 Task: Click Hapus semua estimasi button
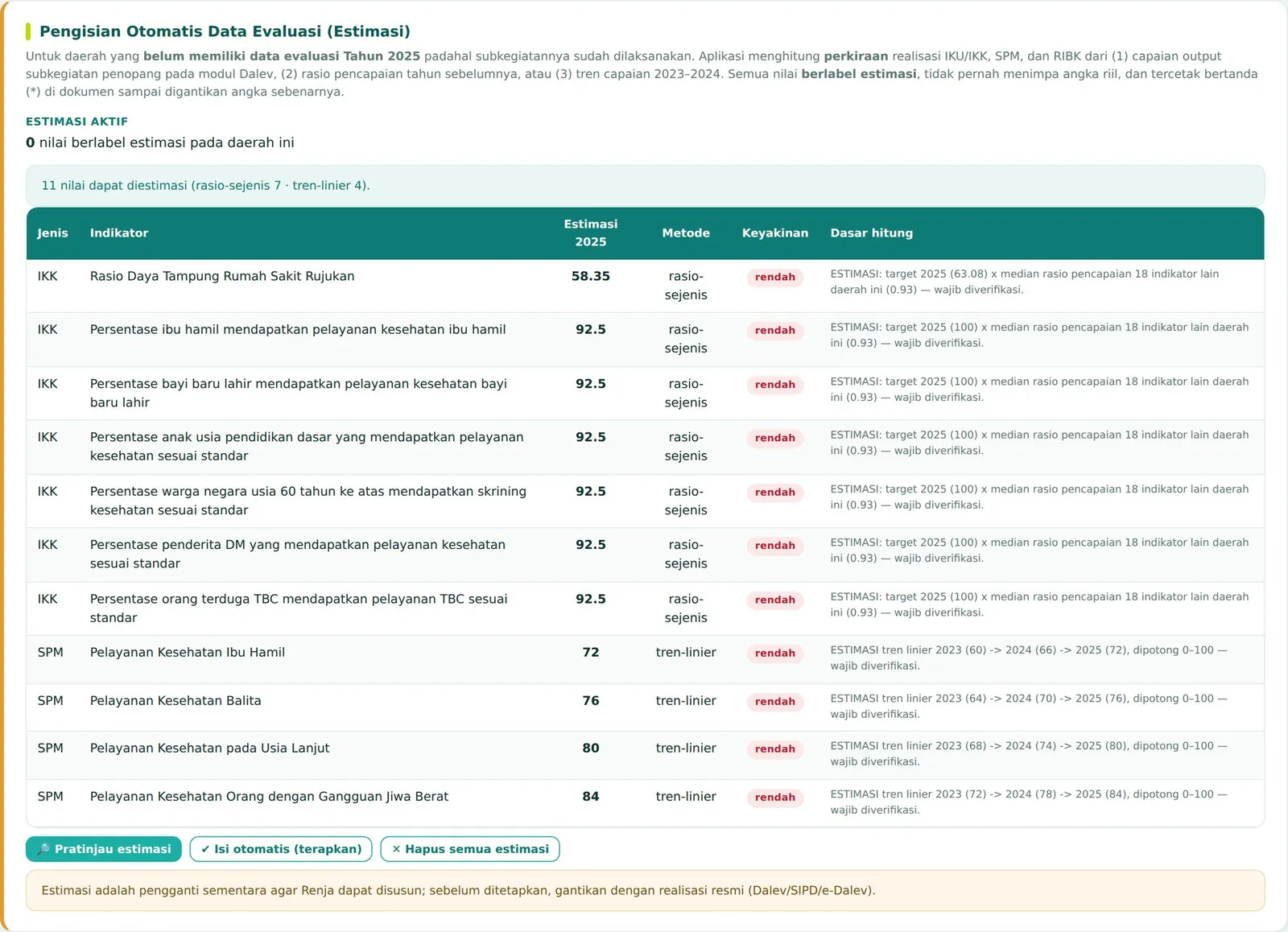click(470, 849)
